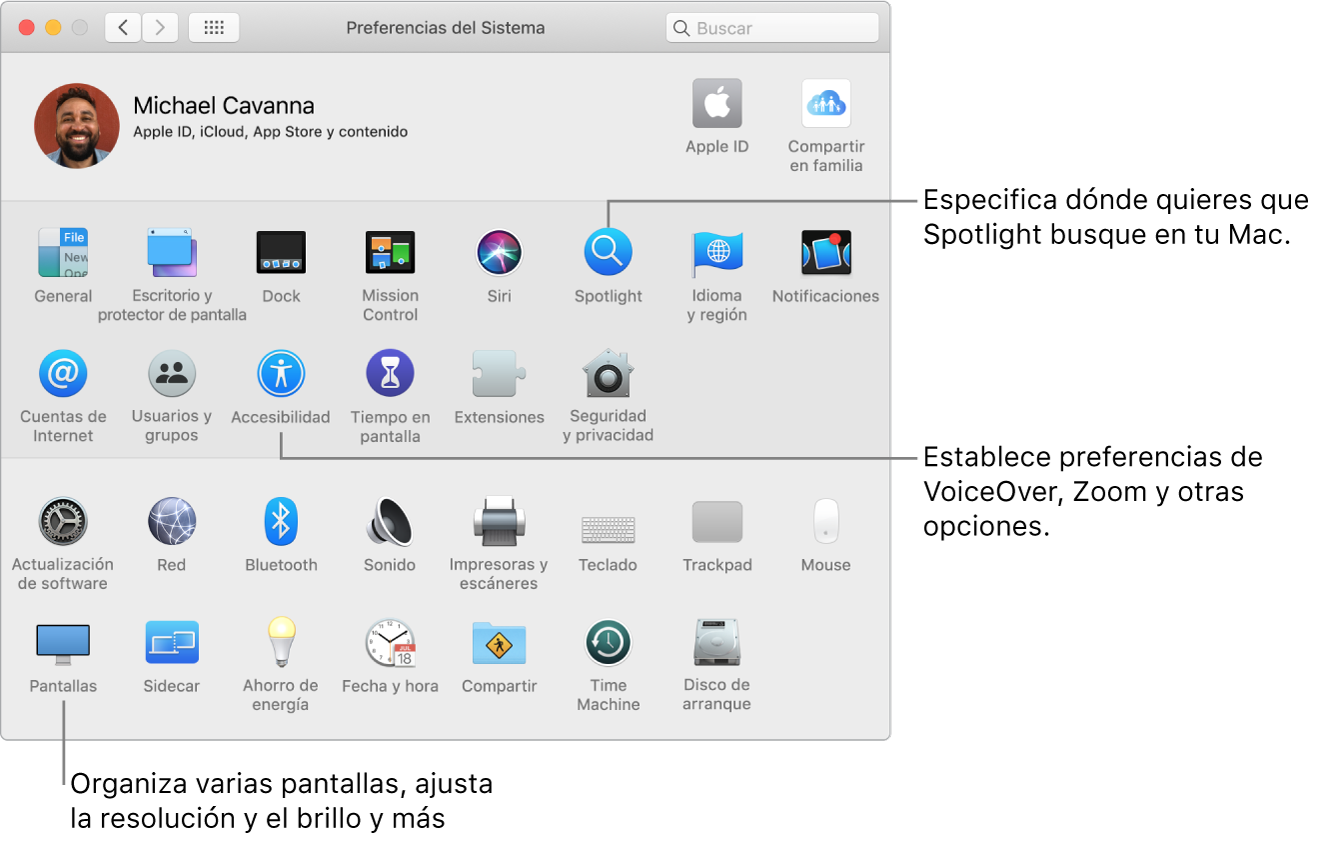The height and width of the screenshot is (841, 1327).
Task: Click the Buscar search field
Action: pos(772,28)
